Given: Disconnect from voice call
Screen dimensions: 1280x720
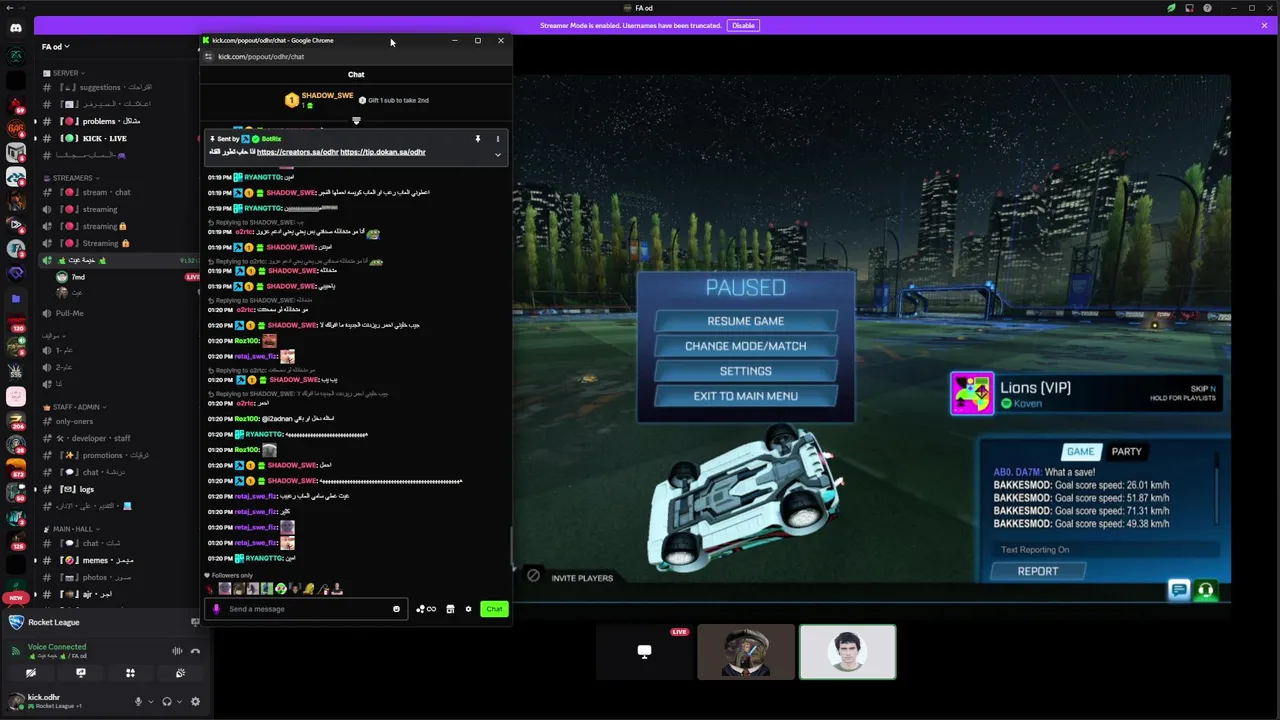Looking at the screenshot, I should tap(196, 651).
